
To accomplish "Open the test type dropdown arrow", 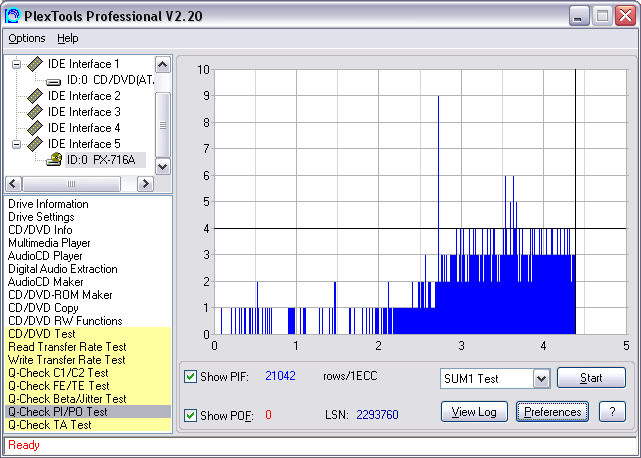I will [x=541, y=379].
